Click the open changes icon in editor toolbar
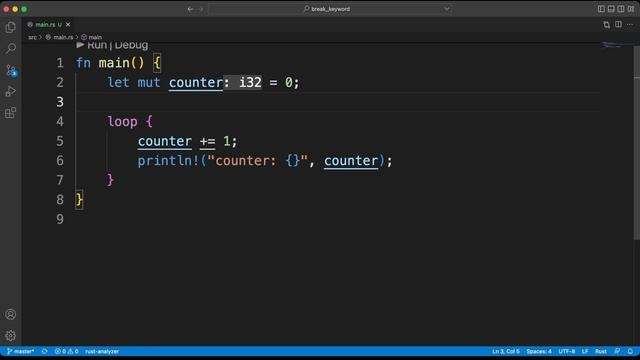Viewport: 640px width, 360px height. pyautogui.click(x=607, y=25)
